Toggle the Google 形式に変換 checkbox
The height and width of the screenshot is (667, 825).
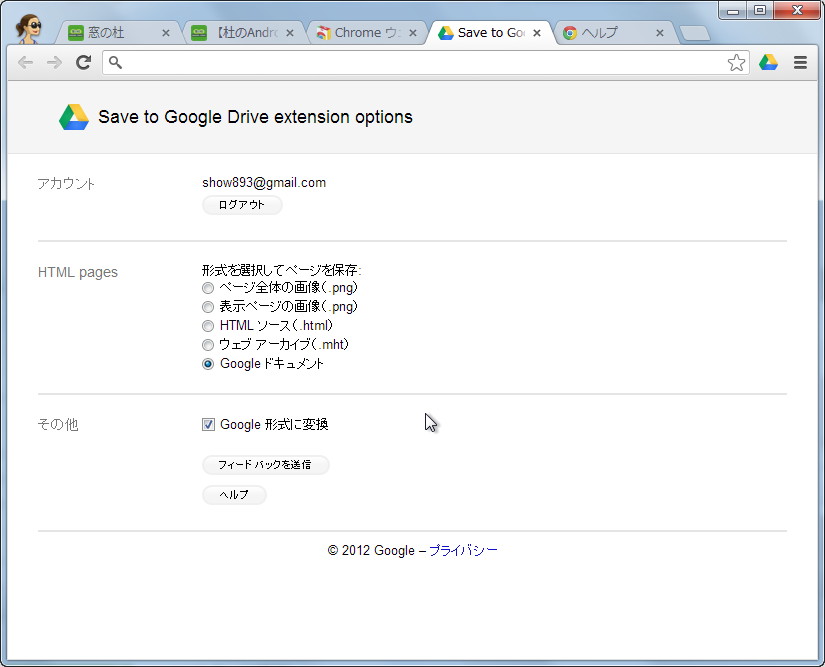pyautogui.click(x=209, y=425)
